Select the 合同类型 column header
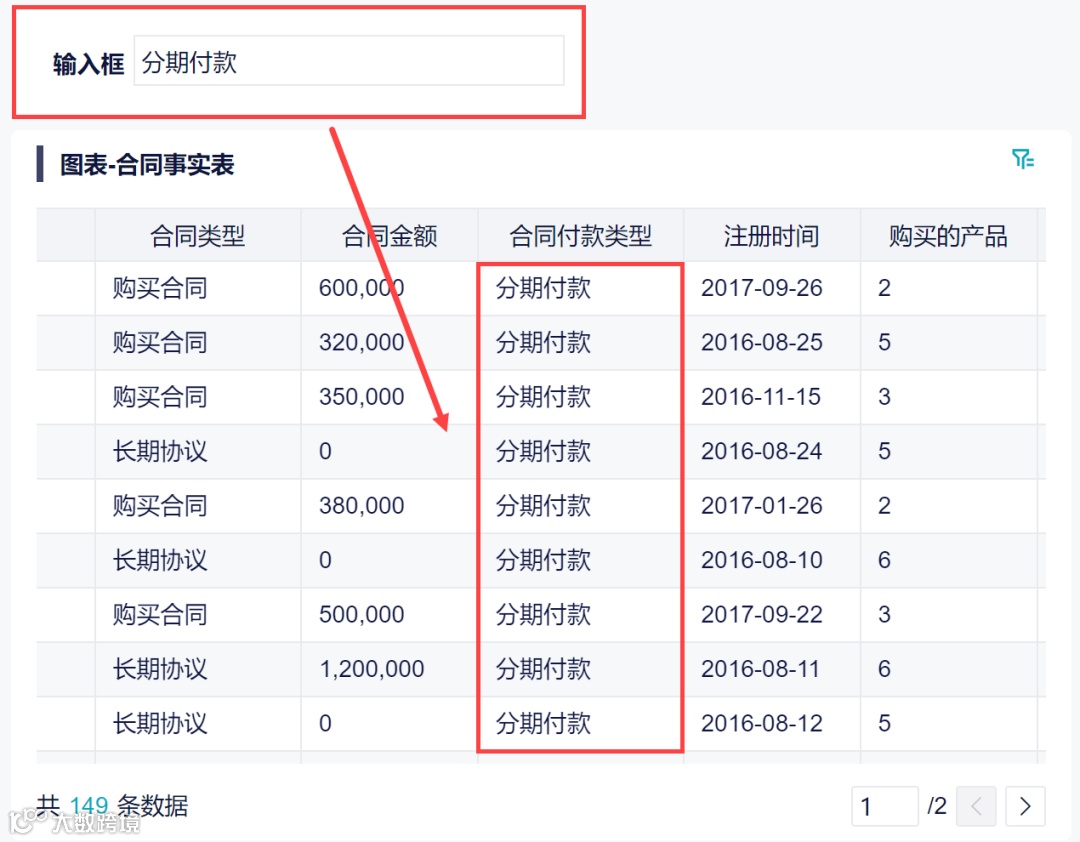Viewport: 1080px width, 842px height. pyautogui.click(x=198, y=235)
